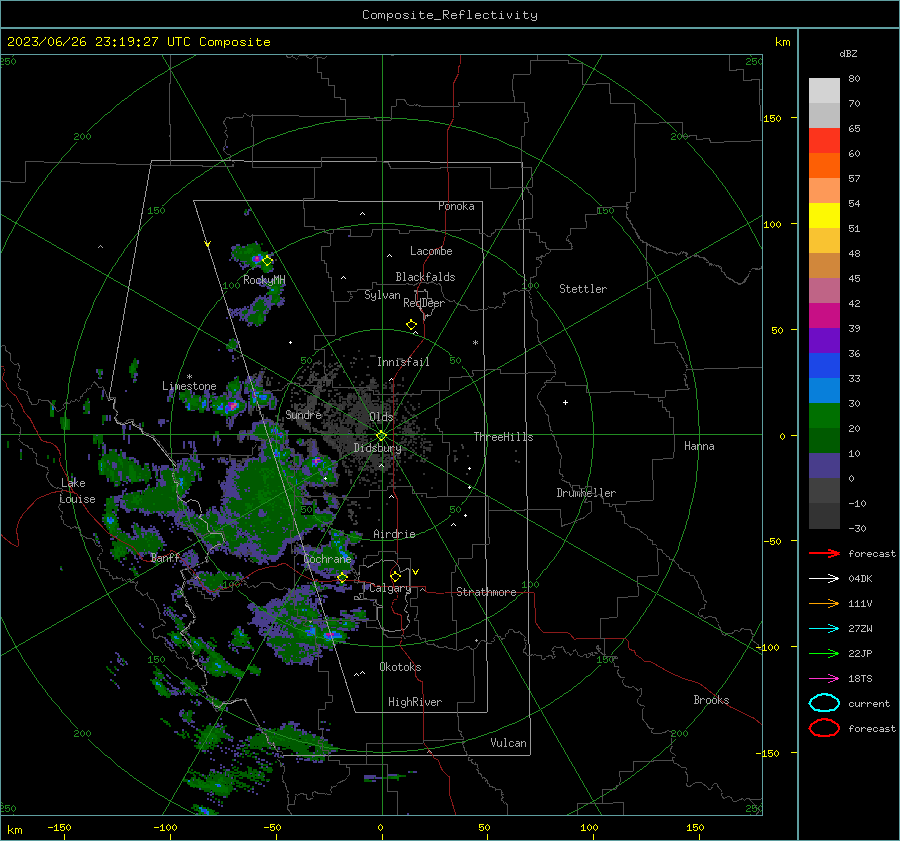
Task: Click the Lake Louise label
Action: 77,491
